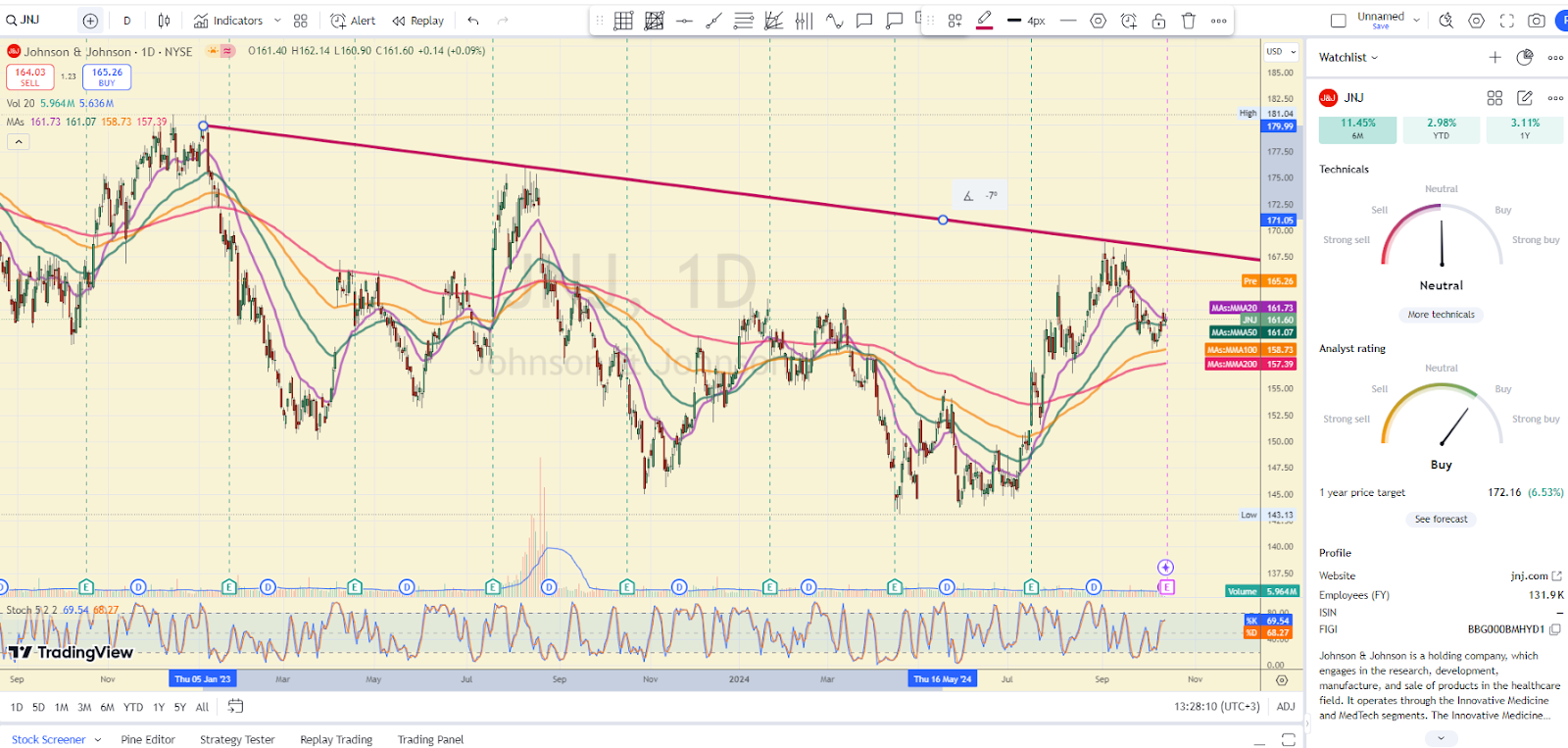
Task: Delete the selected trend line
Action: tap(1189, 21)
